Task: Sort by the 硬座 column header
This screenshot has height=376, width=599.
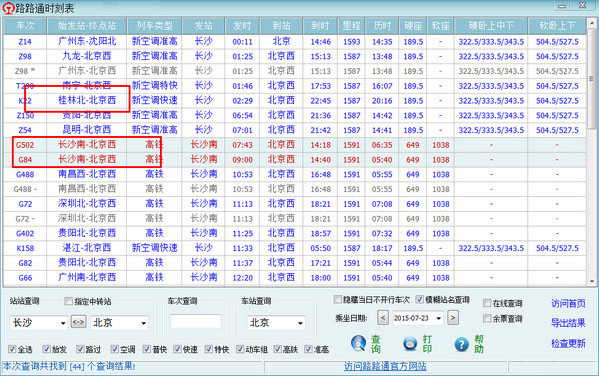Action: point(413,26)
